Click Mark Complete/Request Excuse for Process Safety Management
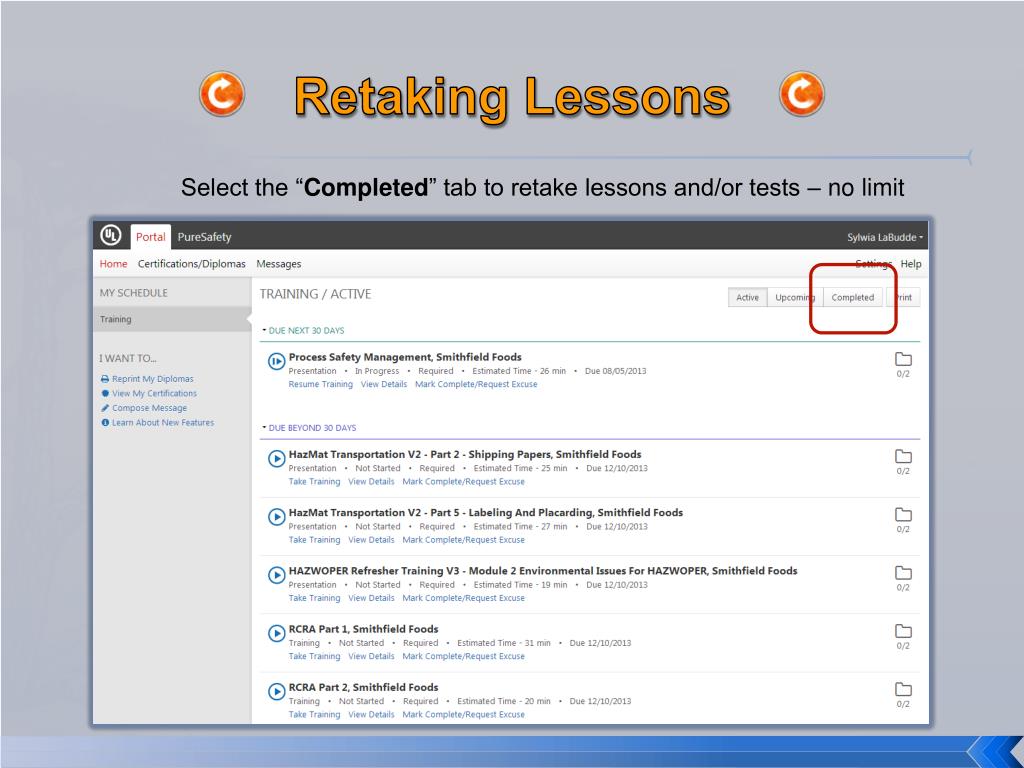The height and width of the screenshot is (768, 1024). (x=476, y=384)
